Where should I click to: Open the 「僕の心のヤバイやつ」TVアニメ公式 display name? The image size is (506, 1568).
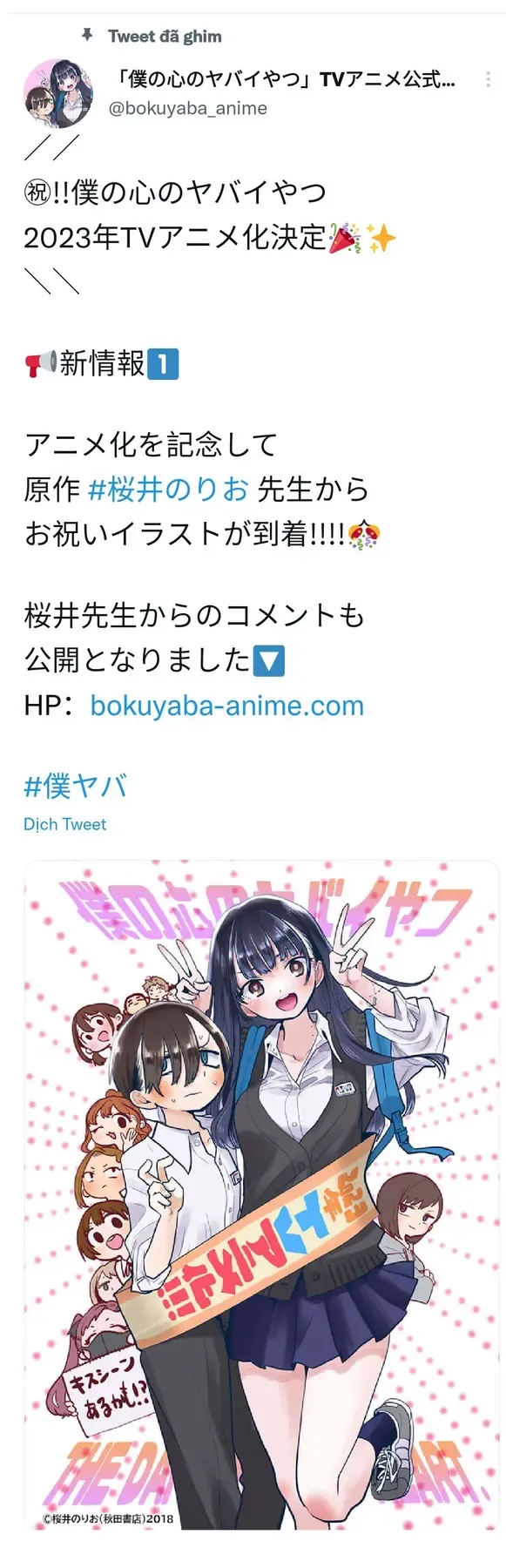[x=285, y=80]
